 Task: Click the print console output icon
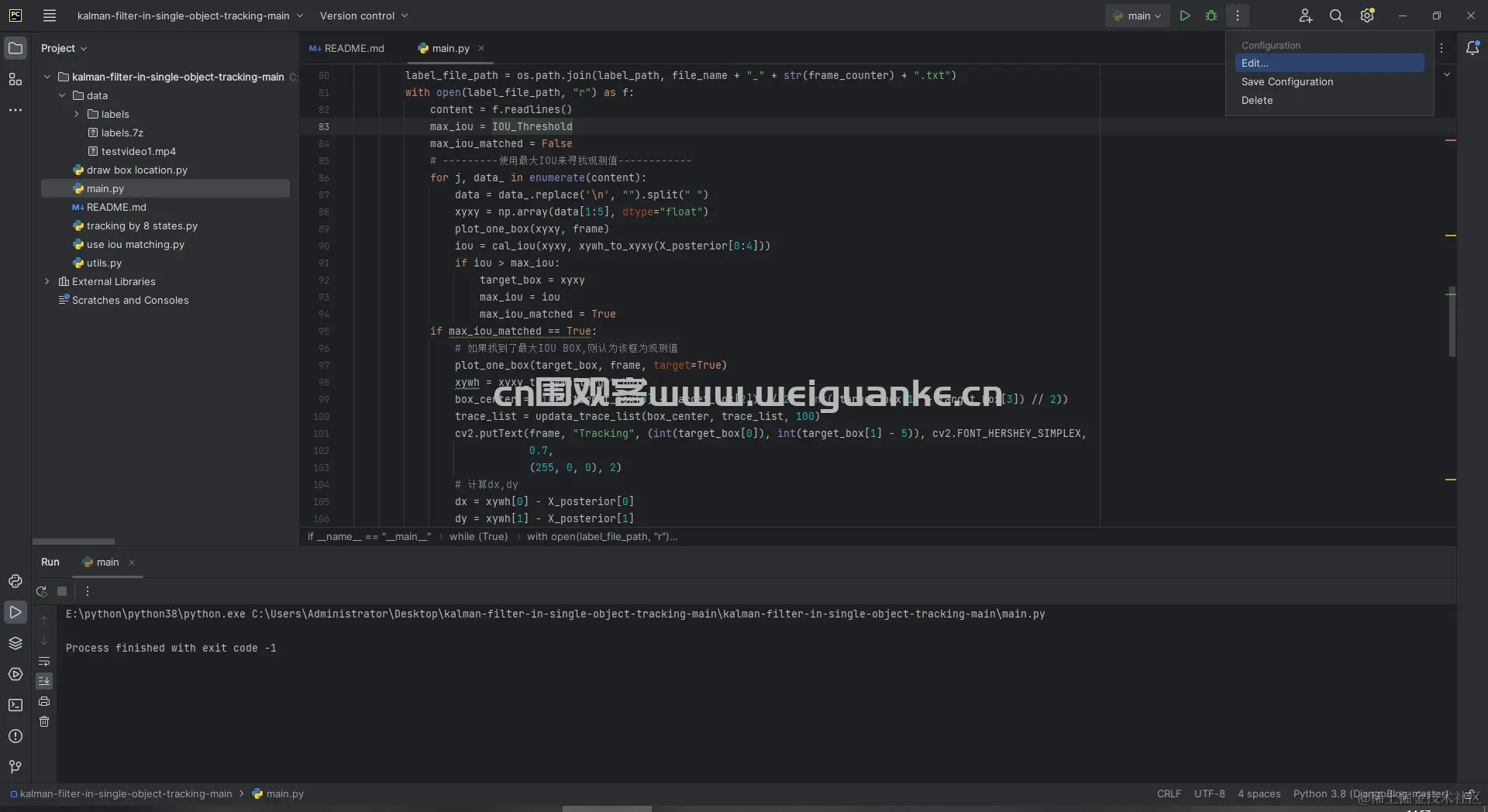(x=44, y=701)
